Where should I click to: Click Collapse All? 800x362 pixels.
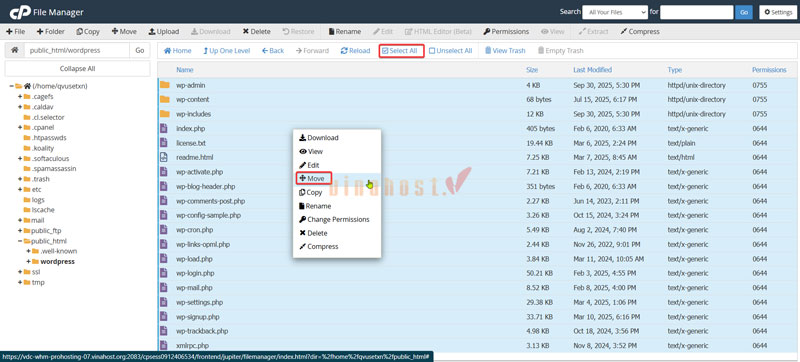click(x=78, y=68)
